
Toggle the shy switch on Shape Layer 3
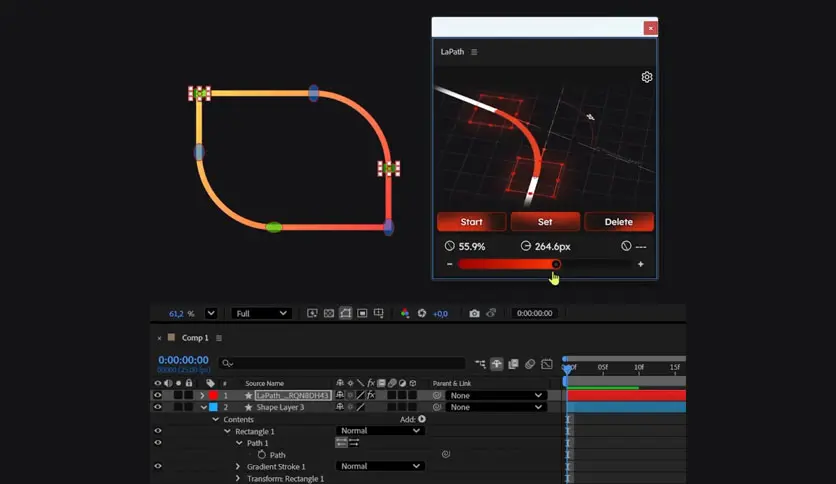[340, 407]
